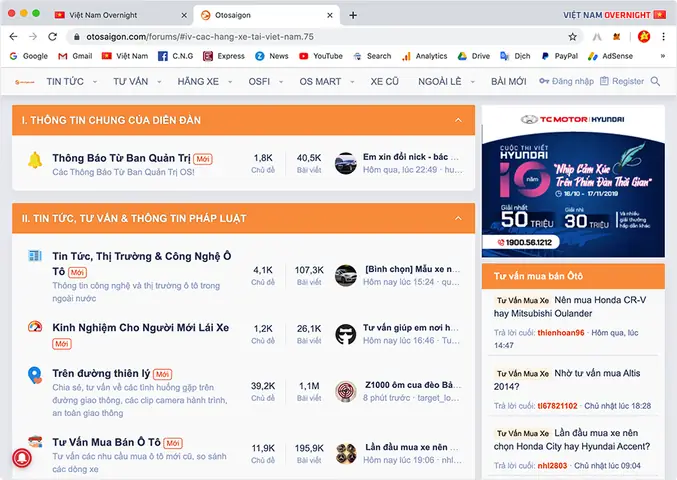Click the red notification bell button
The width and height of the screenshot is (677, 480).
[22, 457]
